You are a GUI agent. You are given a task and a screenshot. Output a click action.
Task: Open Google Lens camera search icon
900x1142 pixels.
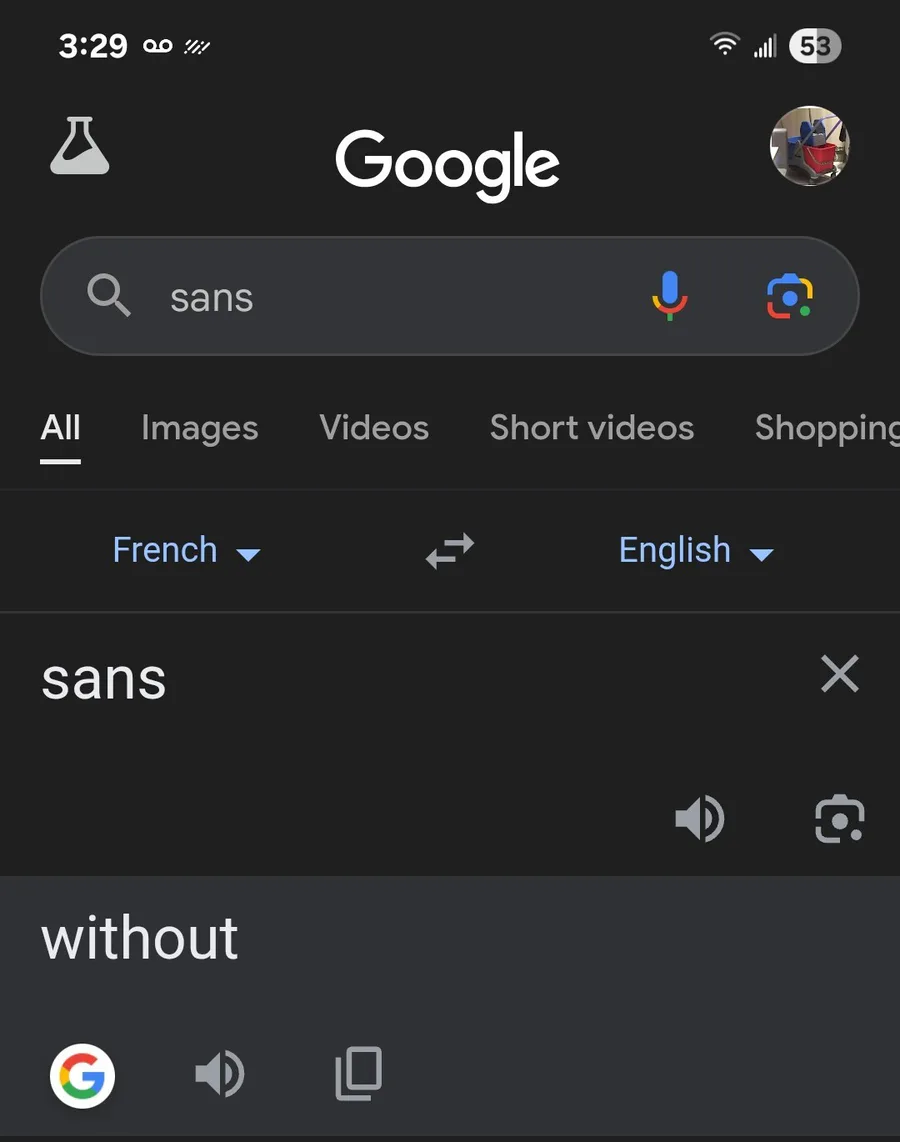(x=789, y=296)
